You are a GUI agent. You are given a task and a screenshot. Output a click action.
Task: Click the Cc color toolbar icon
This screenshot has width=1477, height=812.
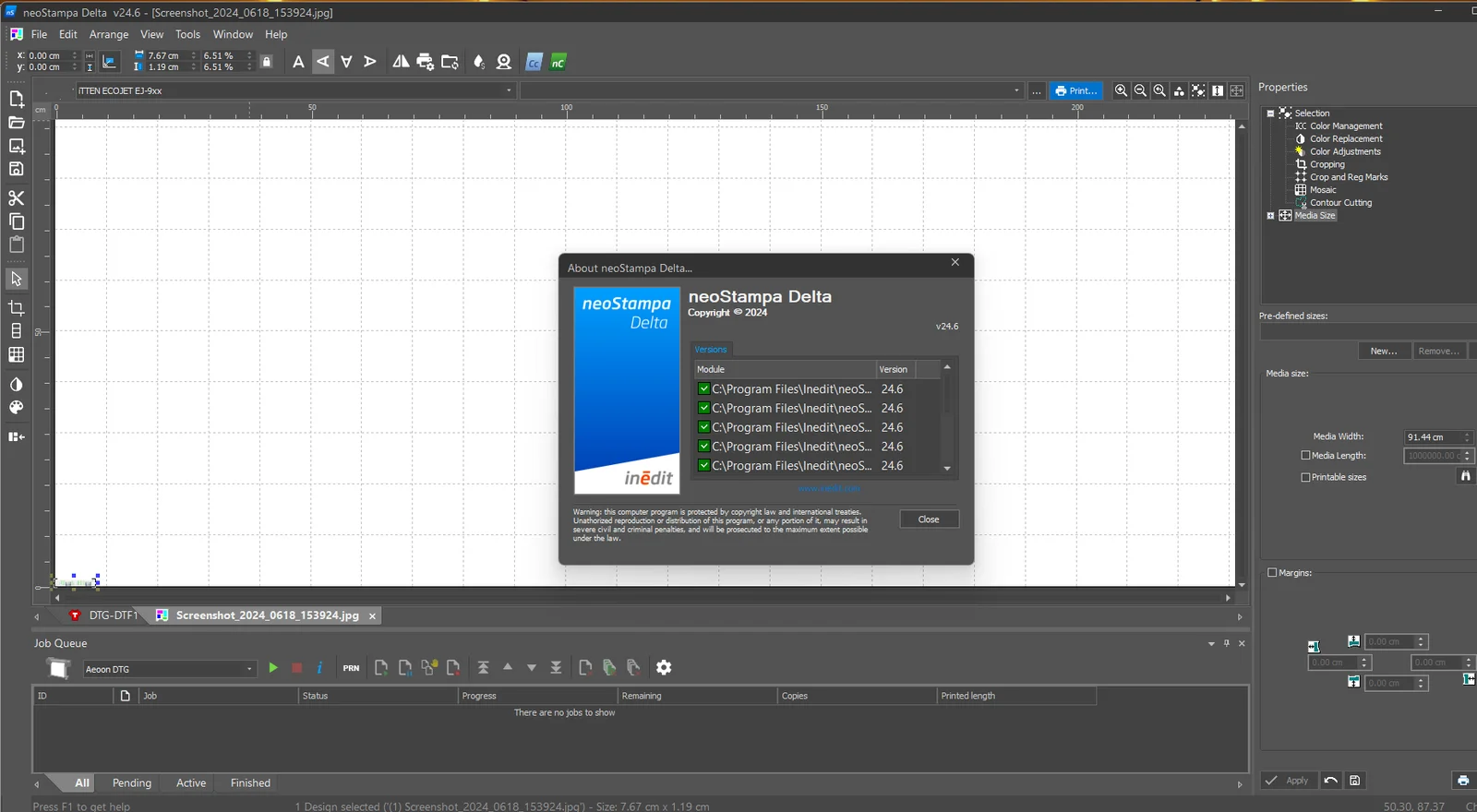534,62
